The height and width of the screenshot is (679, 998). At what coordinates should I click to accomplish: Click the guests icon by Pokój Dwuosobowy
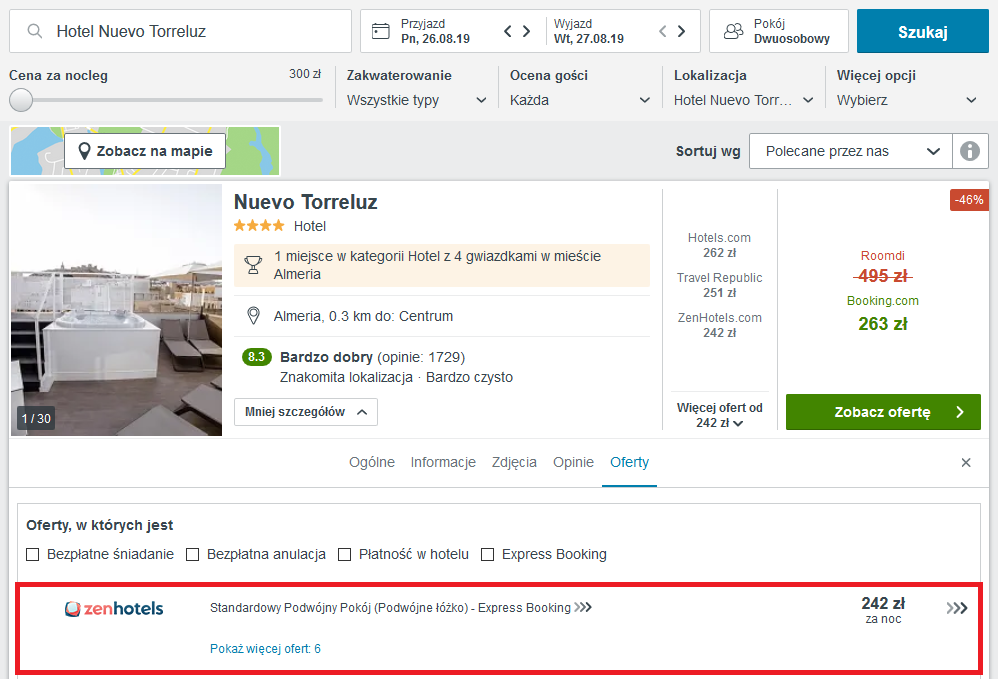point(734,31)
